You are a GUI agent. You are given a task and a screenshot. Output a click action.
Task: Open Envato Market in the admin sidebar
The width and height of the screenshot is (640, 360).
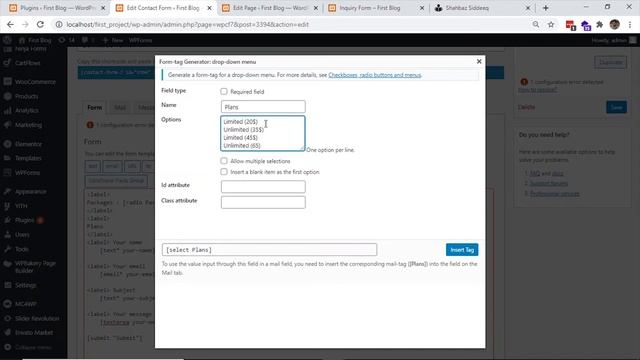tap(33, 333)
